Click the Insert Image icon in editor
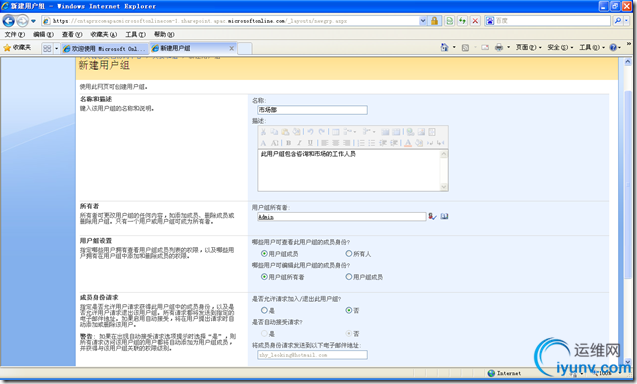 (421, 132)
